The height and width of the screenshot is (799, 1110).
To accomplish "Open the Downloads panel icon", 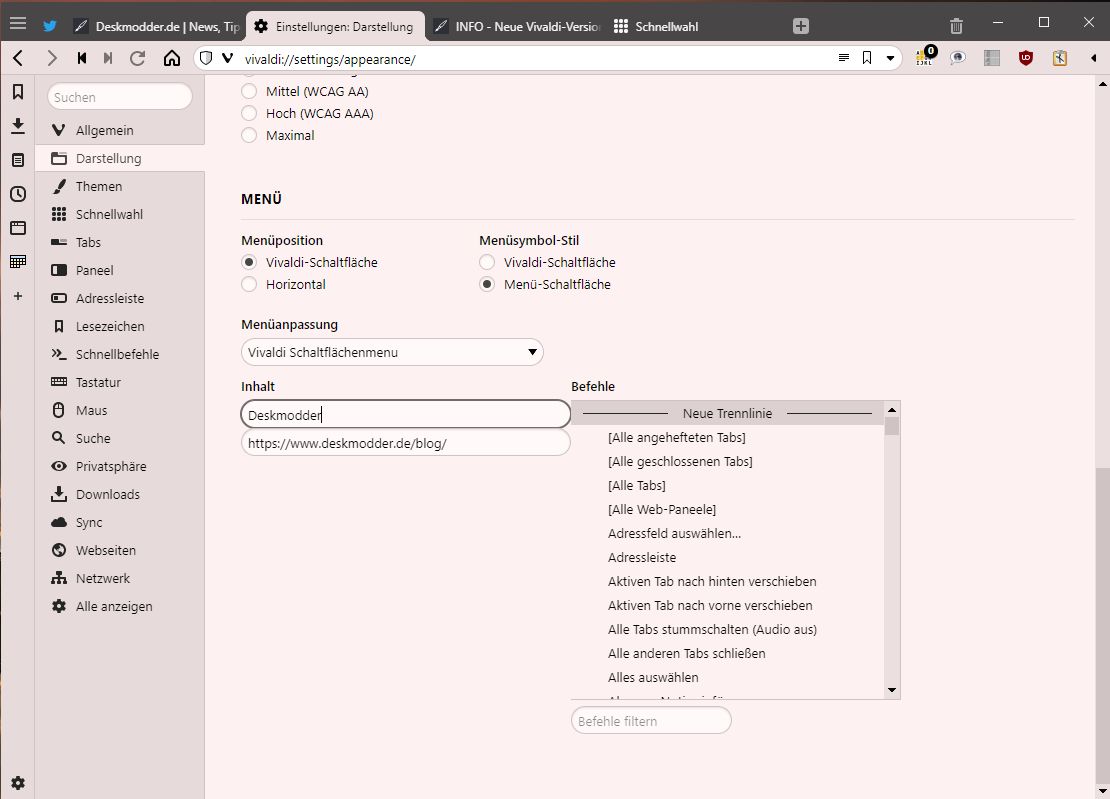I will (17, 126).
